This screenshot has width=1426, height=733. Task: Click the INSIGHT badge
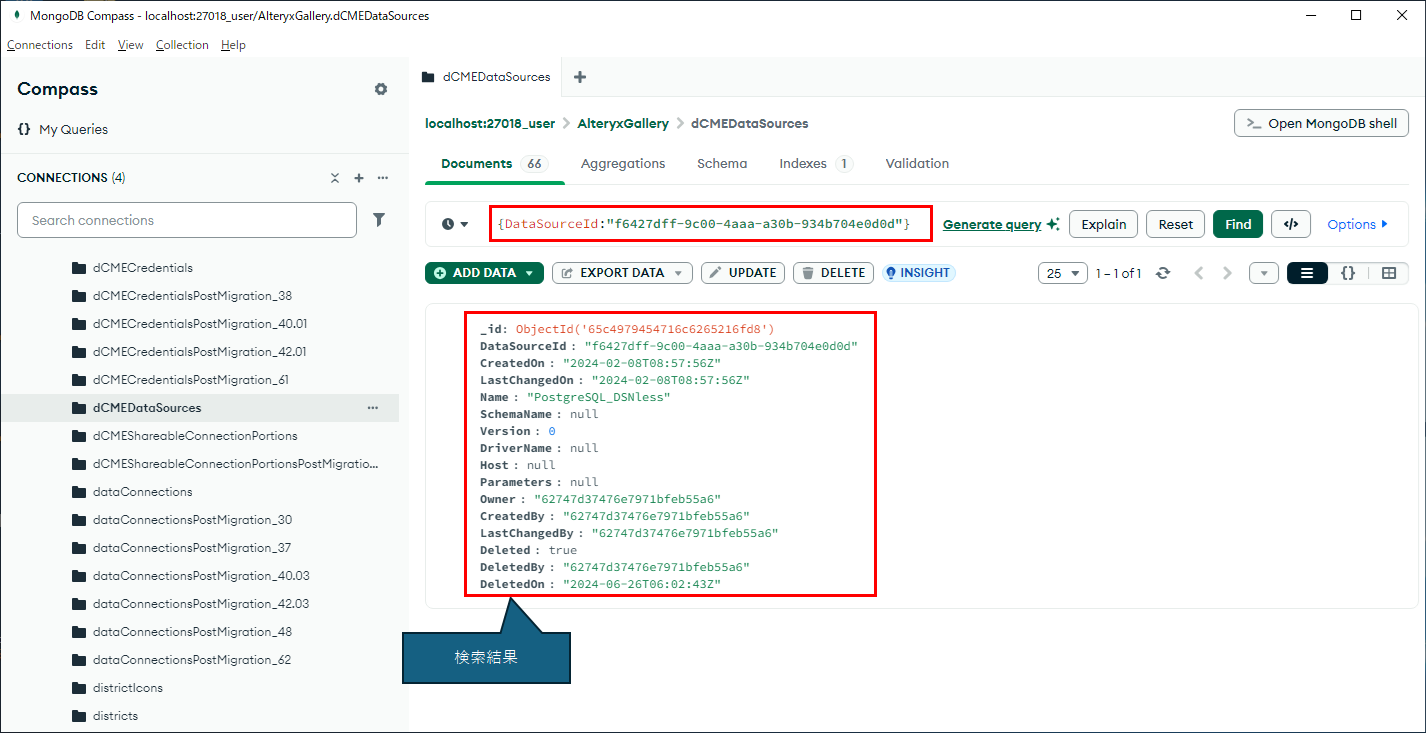918,273
